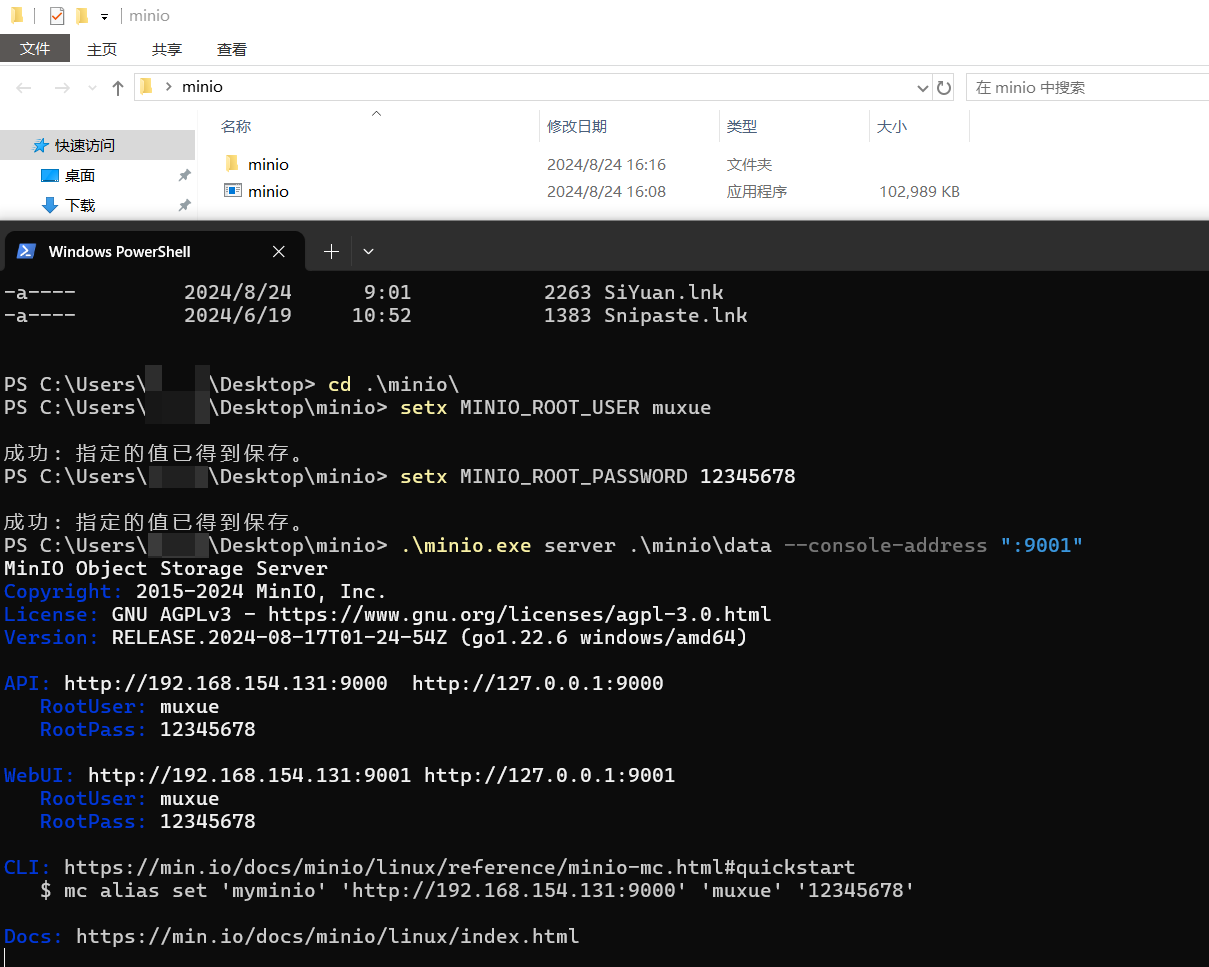
Task: Open the terminal new-tab dropdown chevron
Action: (x=367, y=251)
